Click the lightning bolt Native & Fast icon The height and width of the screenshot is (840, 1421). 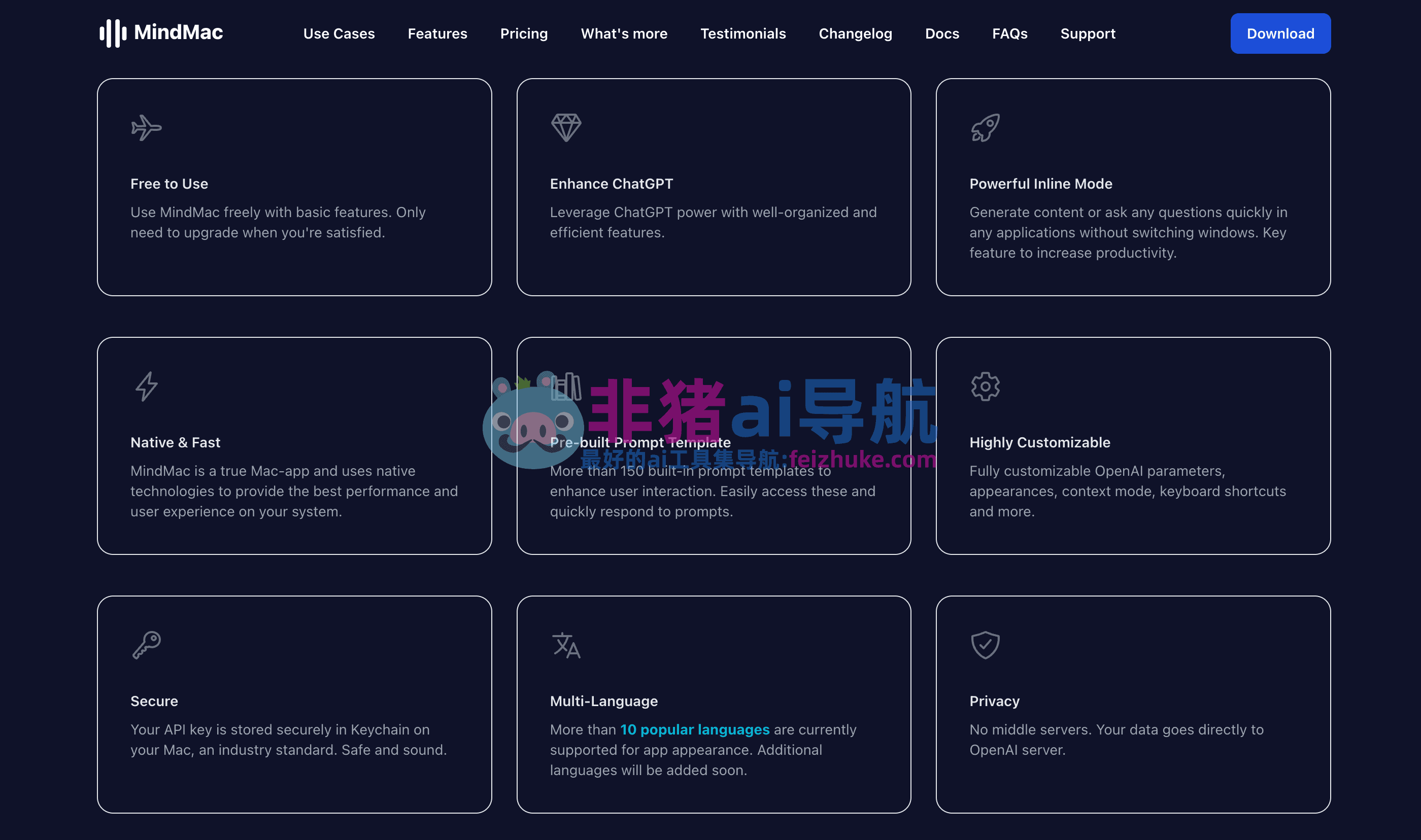click(146, 387)
